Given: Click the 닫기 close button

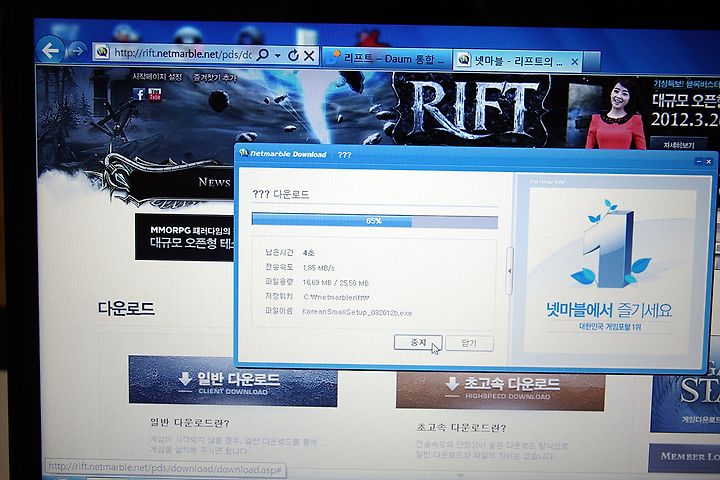Looking at the screenshot, I should (469, 343).
